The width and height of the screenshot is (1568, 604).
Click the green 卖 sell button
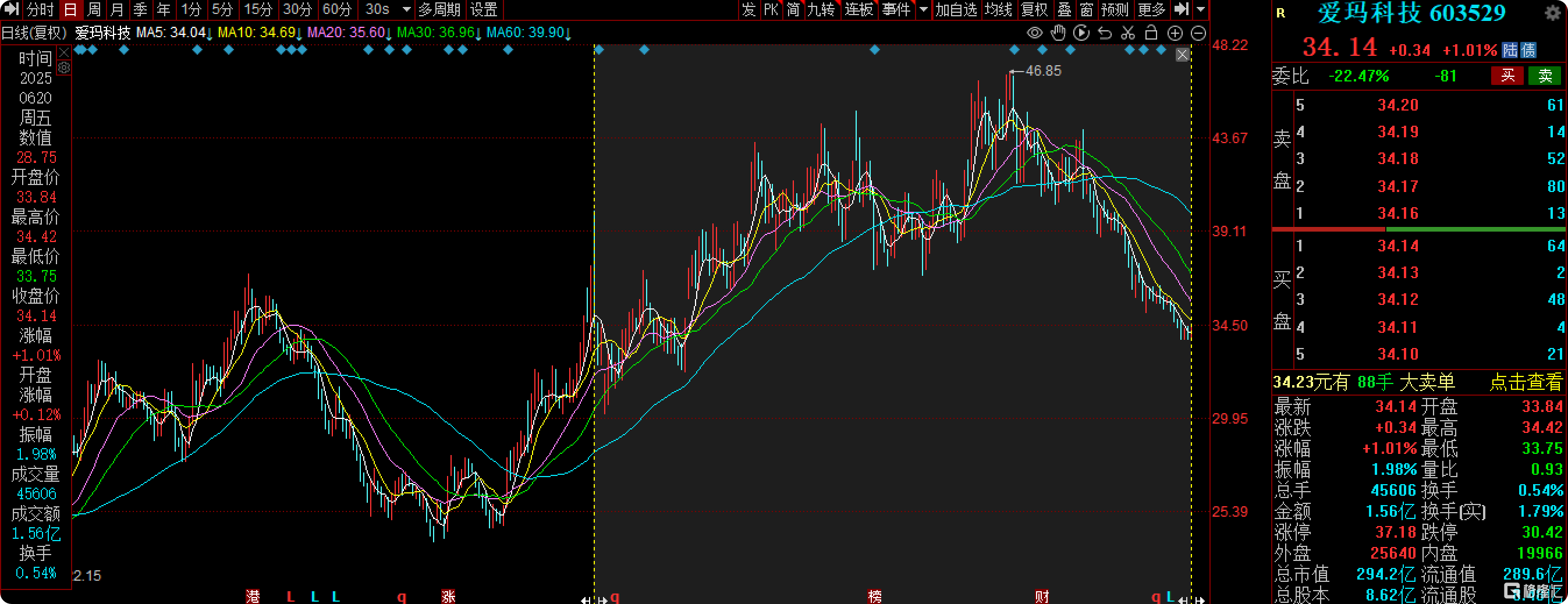[1545, 76]
